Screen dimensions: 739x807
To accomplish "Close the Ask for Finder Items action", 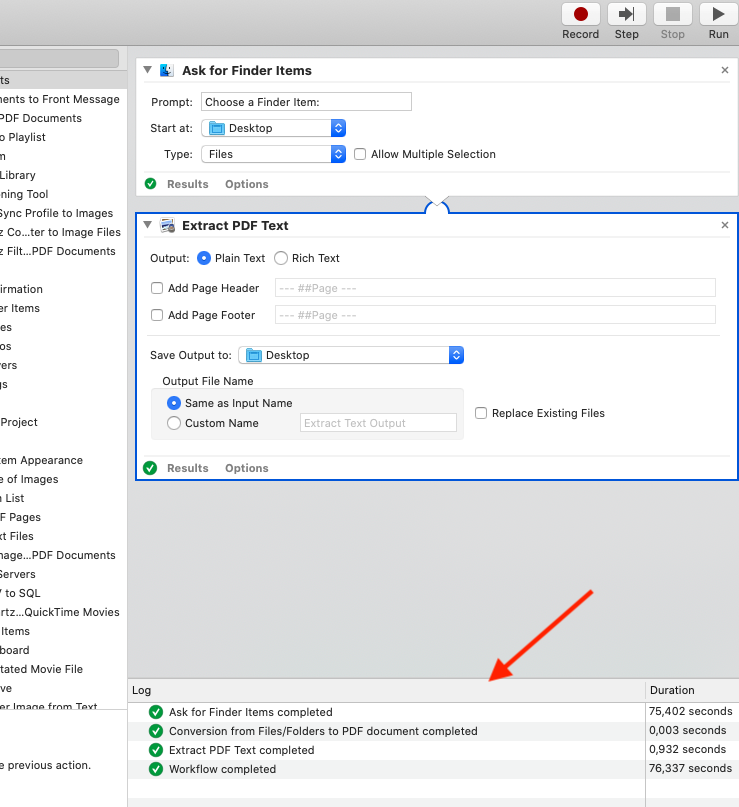I will 725,70.
